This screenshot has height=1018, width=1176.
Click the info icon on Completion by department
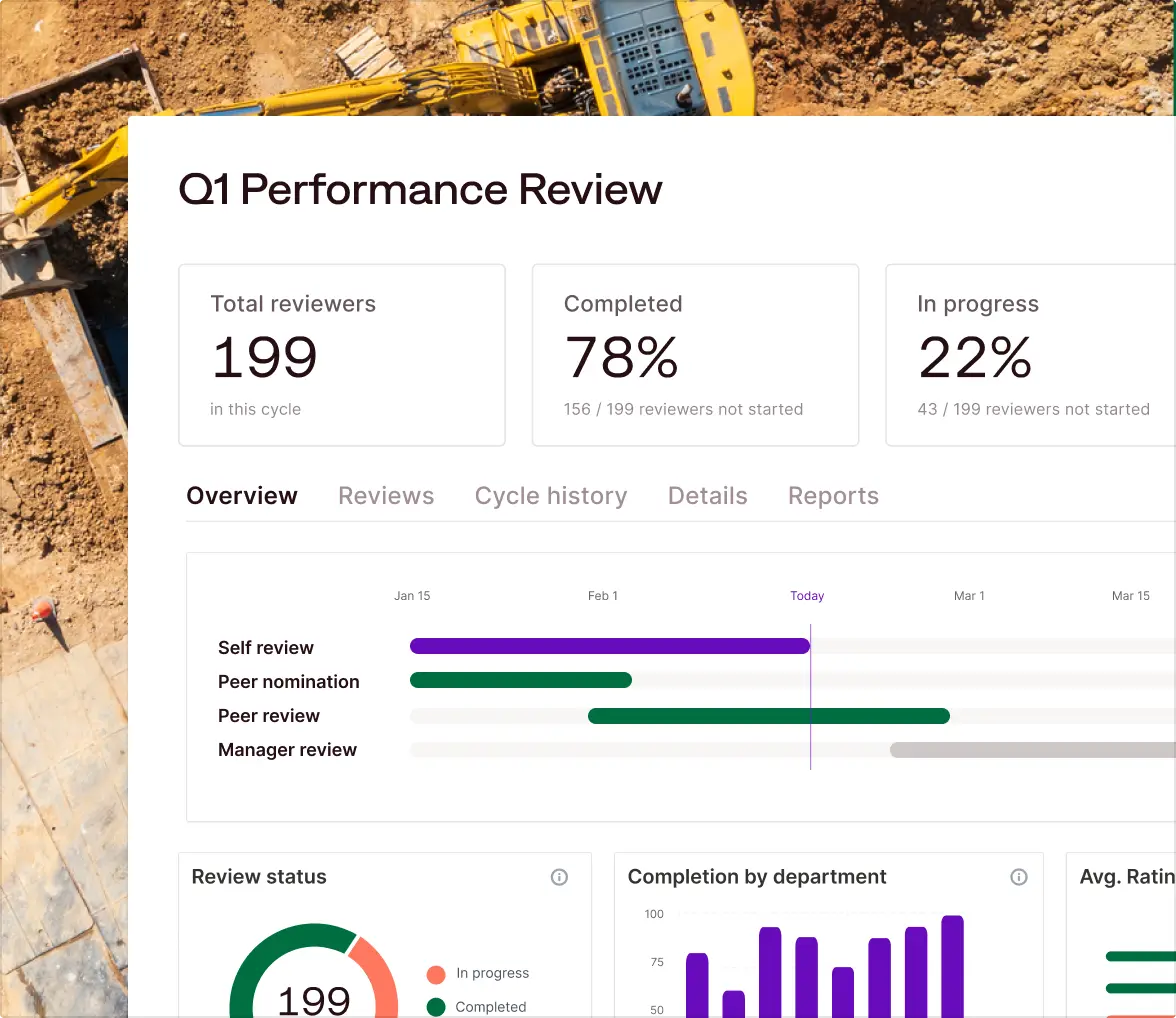[x=1019, y=877]
